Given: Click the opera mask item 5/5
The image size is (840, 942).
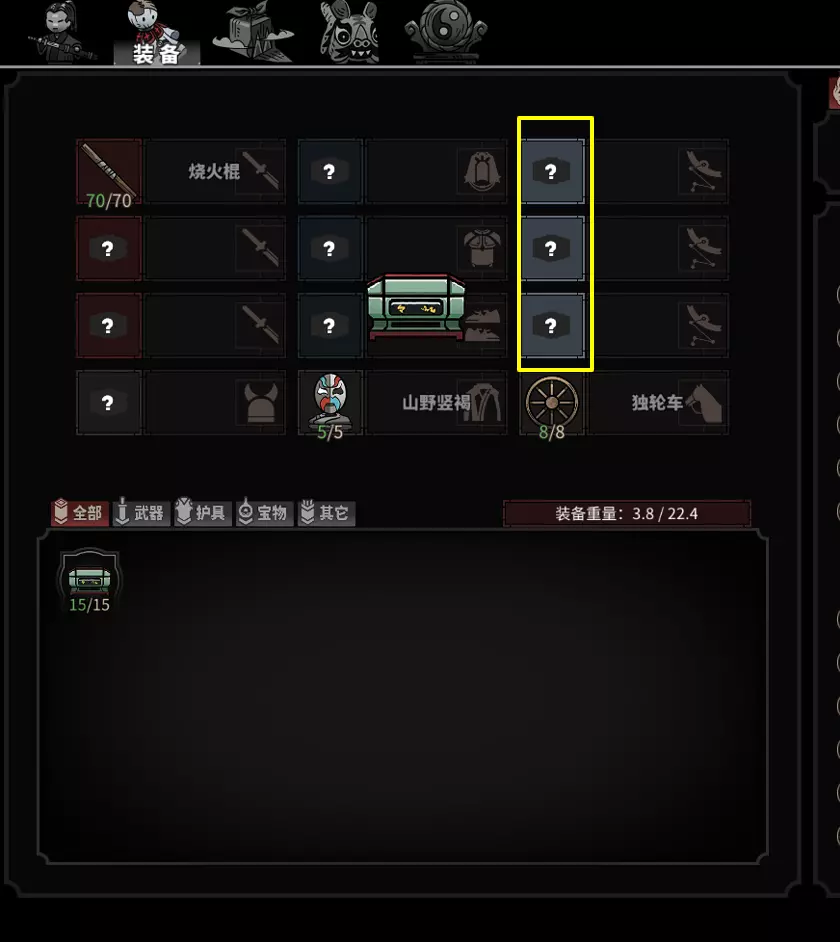Looking at the screenshot, I should pyautogui.click(x=330, y=403).
